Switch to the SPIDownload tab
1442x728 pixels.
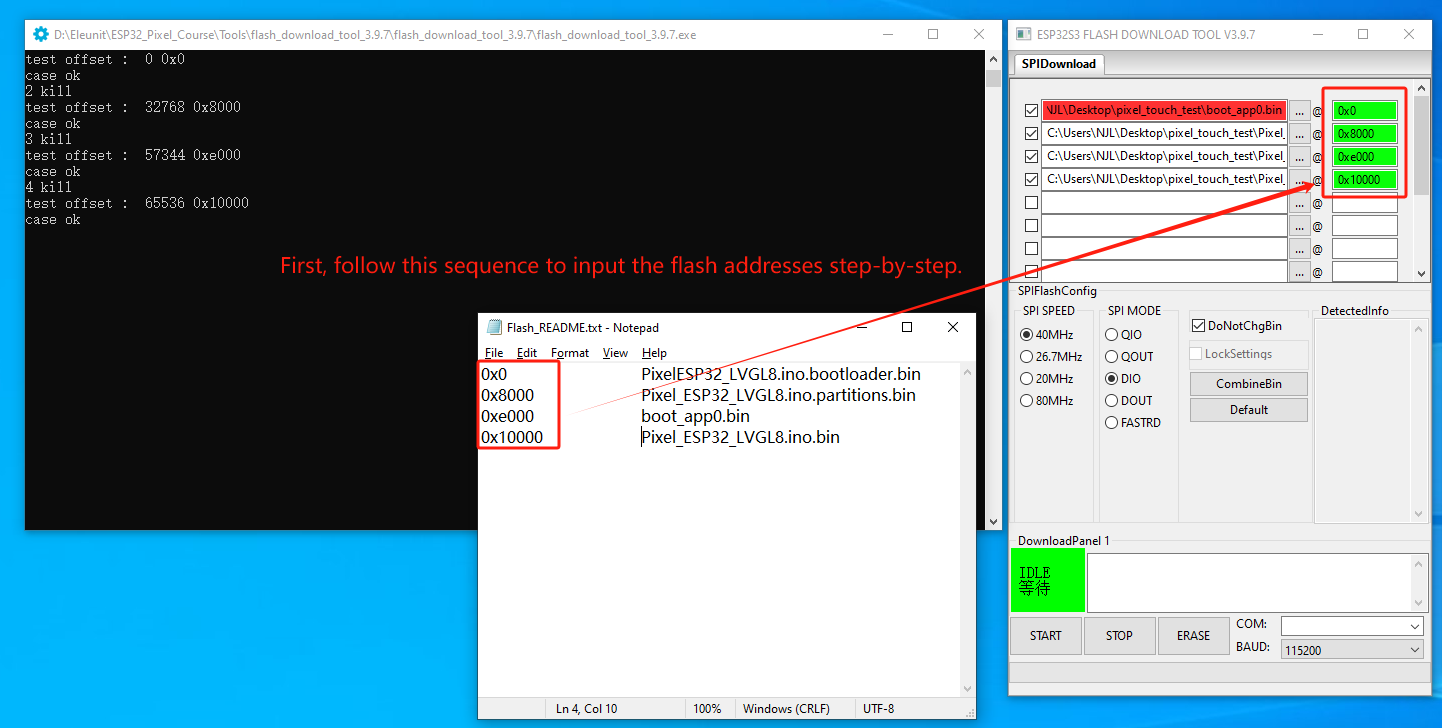tap(1059, 64)
